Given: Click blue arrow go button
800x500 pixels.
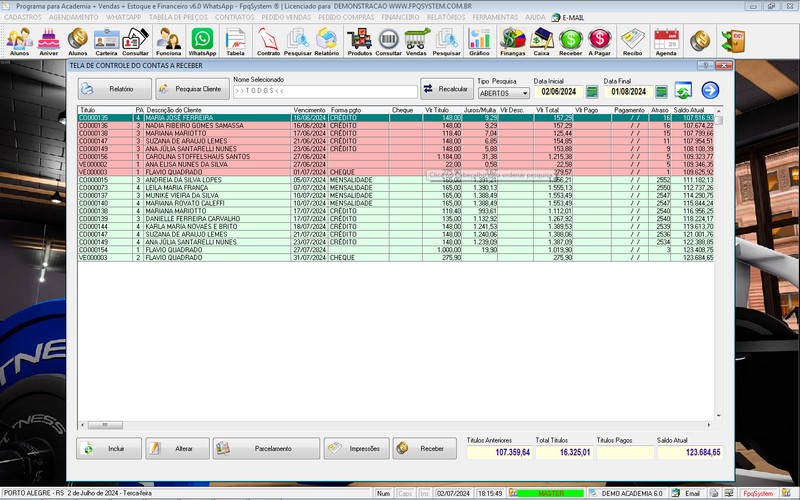Looking at the screenshot, I should click(x=710, y=90).
